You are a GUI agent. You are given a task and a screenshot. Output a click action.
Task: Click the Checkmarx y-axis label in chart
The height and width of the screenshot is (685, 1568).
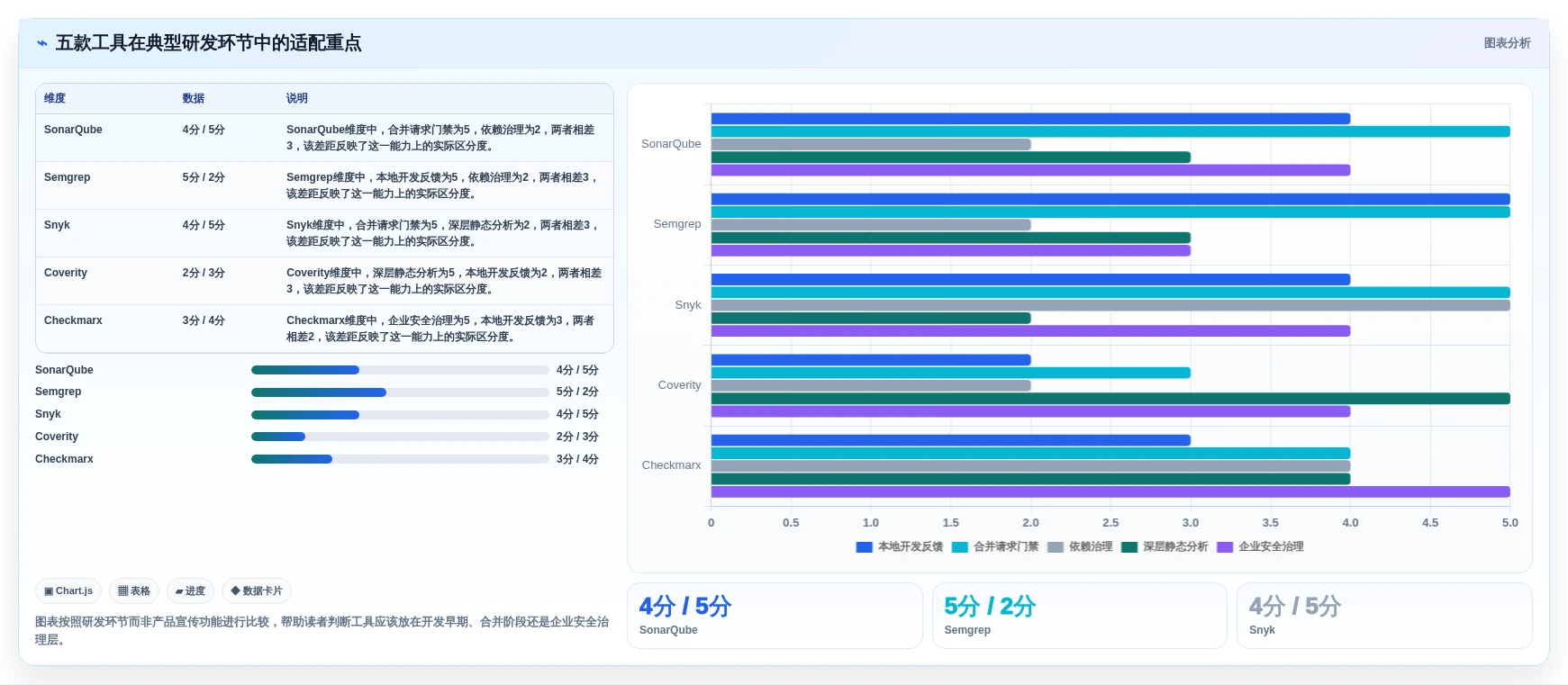671,465
